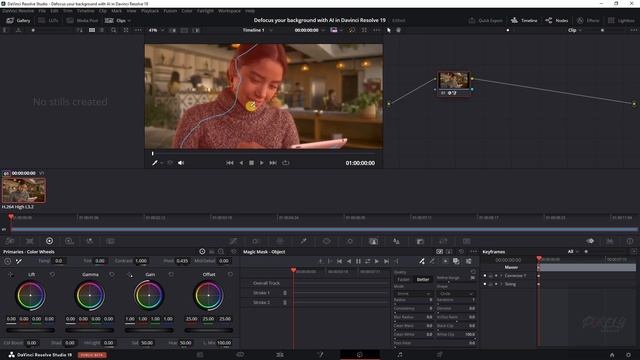Jump to last frame in viewer
Viewport: 640px width, 360px height.
(273, 163)
